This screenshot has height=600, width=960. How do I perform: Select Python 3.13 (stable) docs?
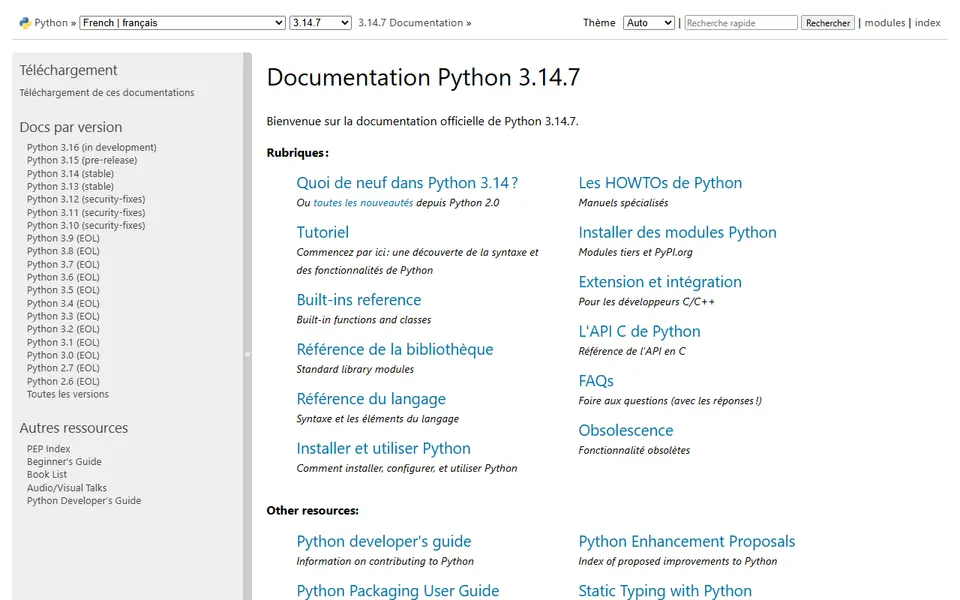(x=70, y=187)
